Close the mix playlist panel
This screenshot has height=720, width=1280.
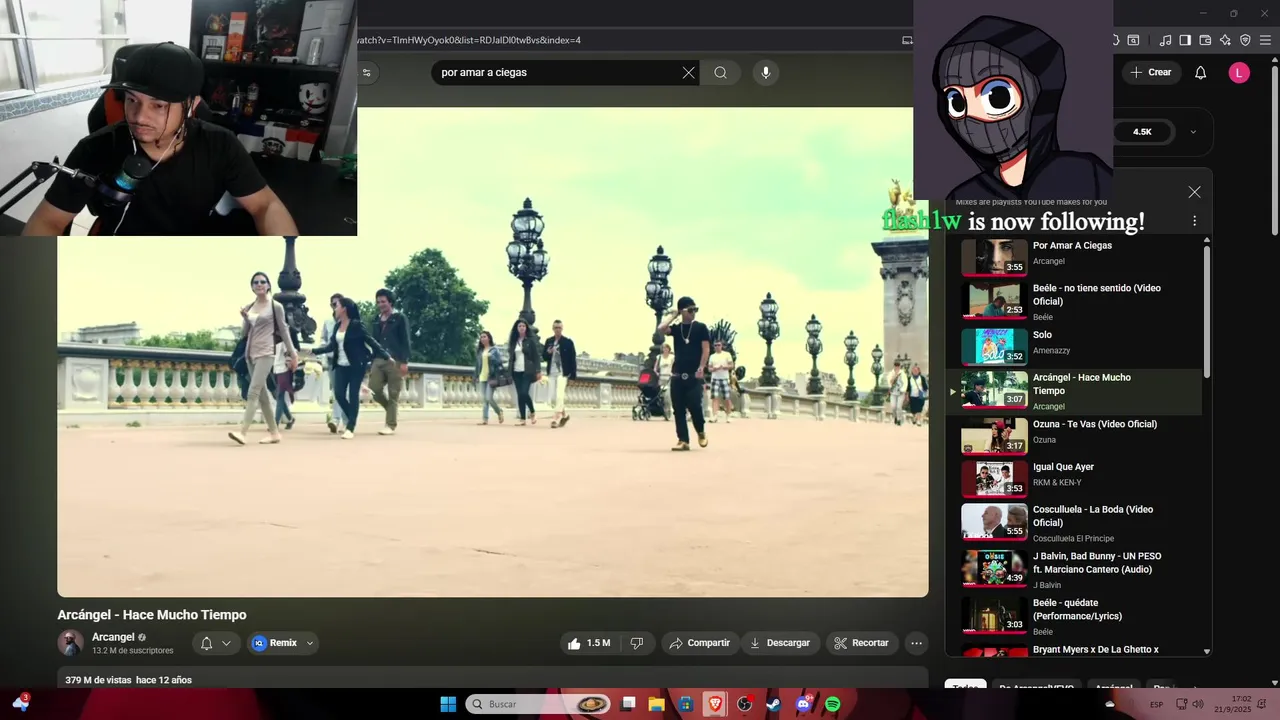tap(1194, 192)
